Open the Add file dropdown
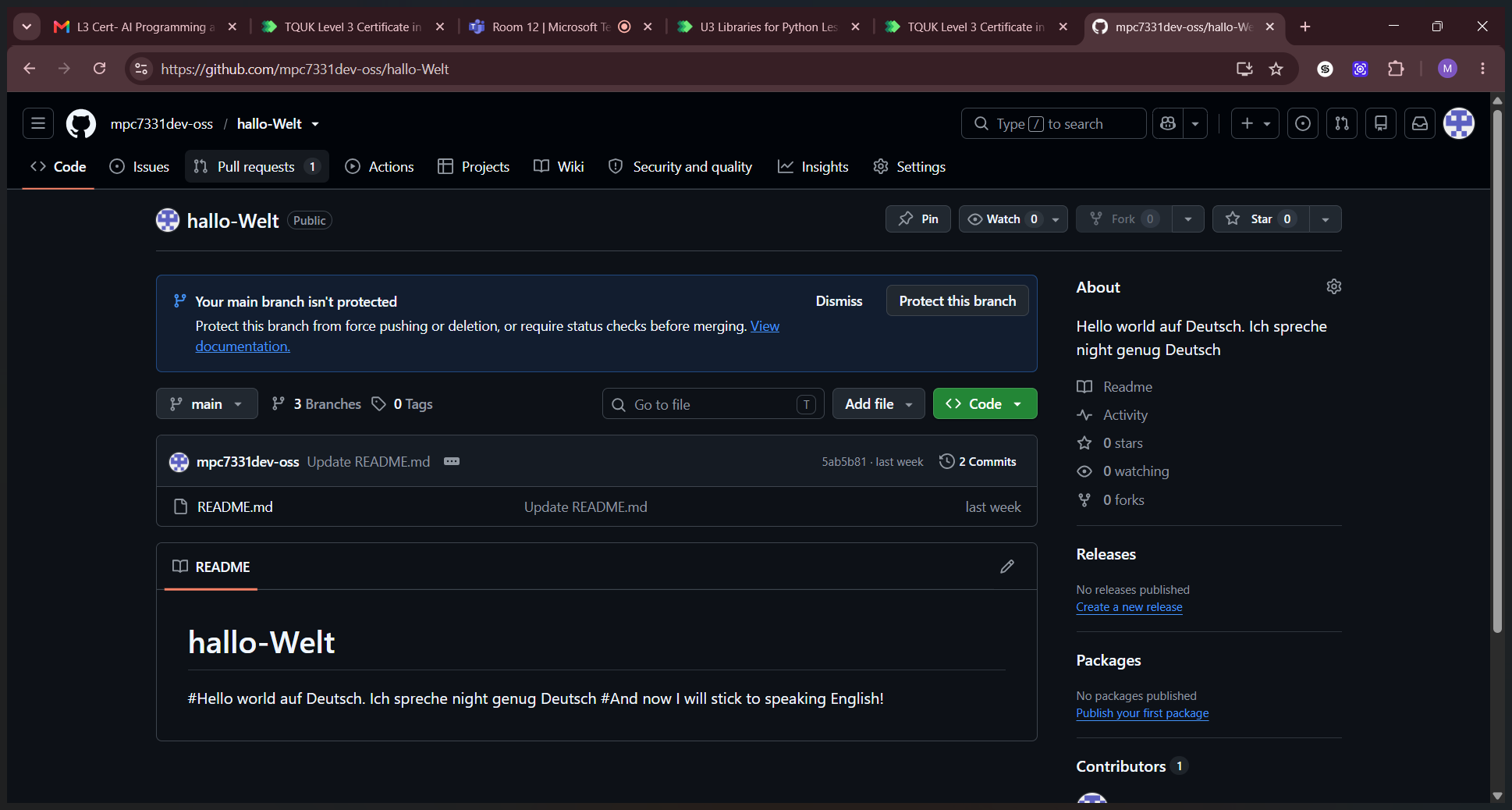Image resolution: width=1512 pixels, height=810 pixels. pyautogui.click(x=878, y=403)
